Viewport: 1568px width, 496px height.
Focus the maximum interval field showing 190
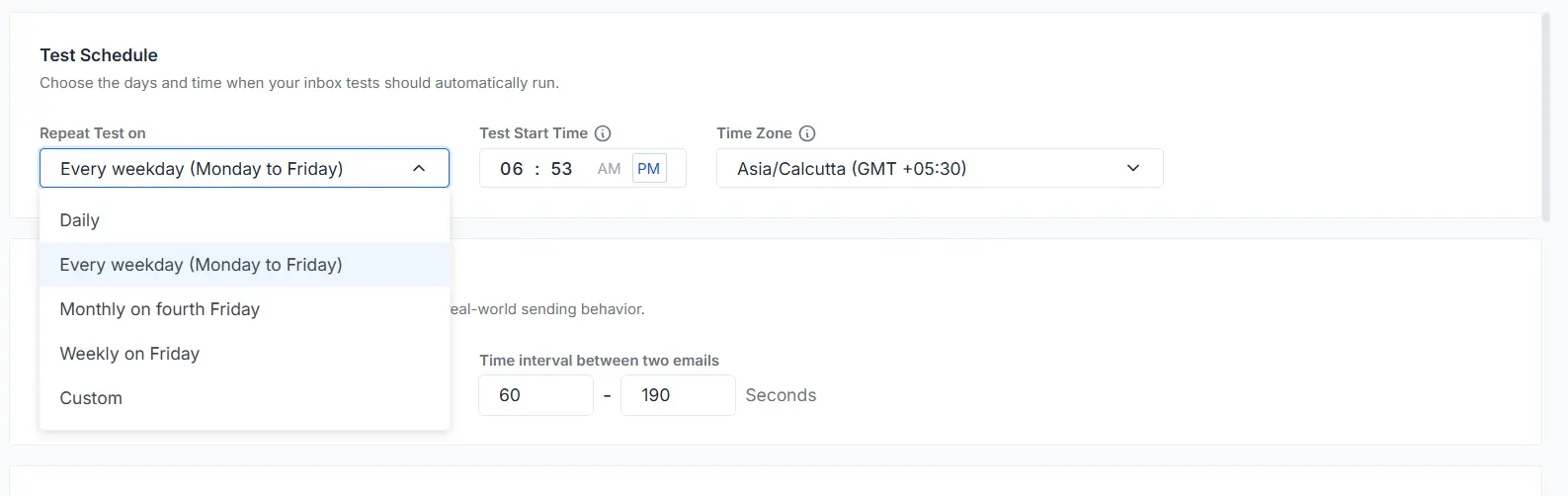point(678,395)
